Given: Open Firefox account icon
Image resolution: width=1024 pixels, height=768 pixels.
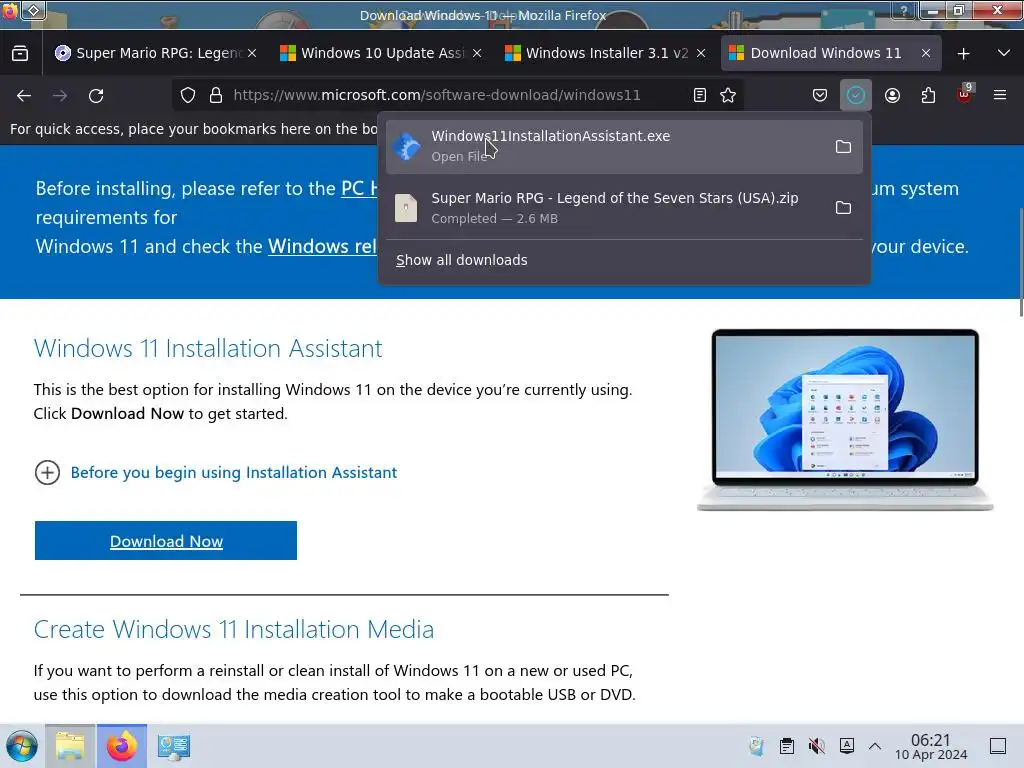Looking at the screenshot, I should point(893,95).
